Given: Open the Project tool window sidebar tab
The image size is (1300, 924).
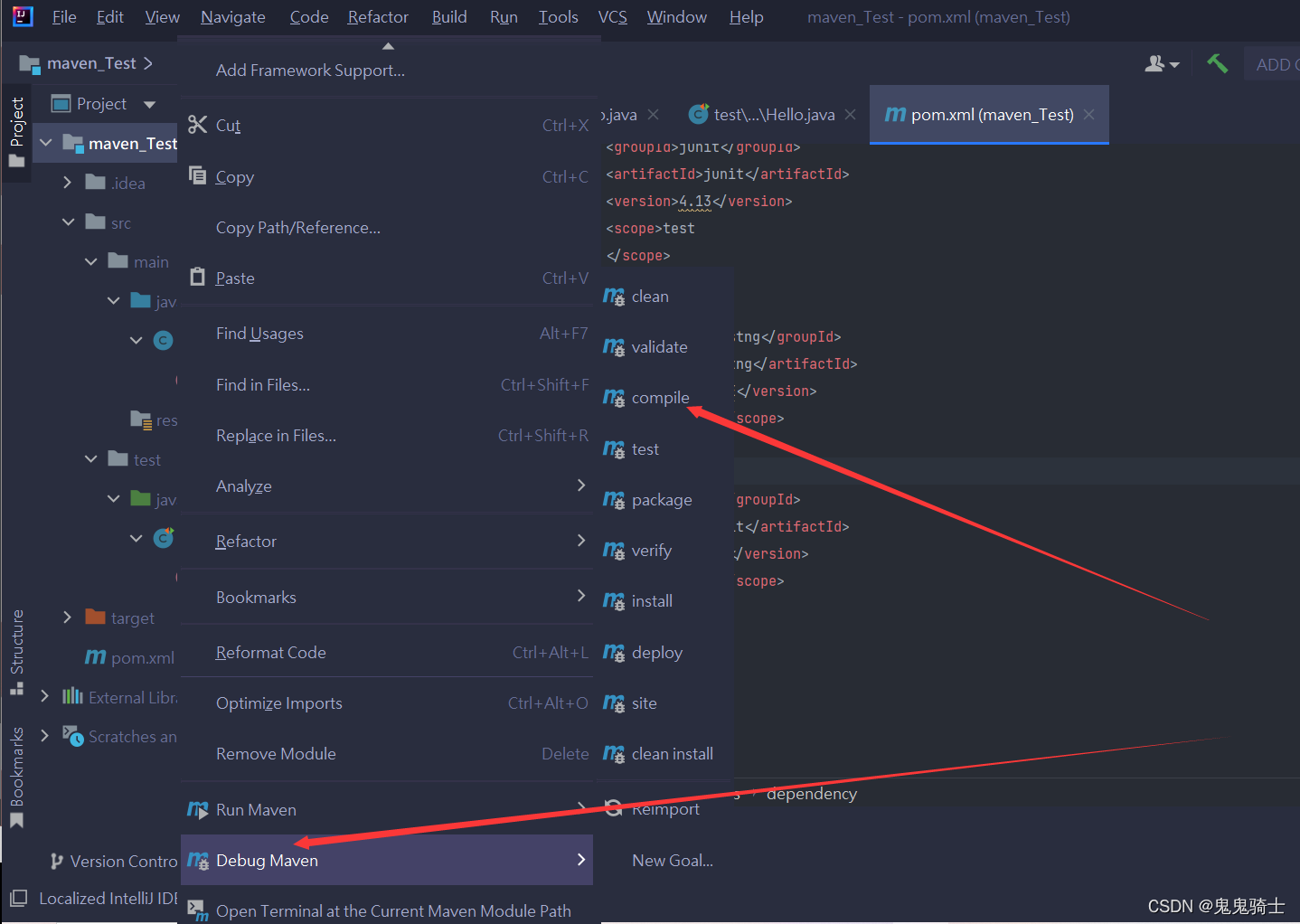Looking at the screenshot, I should (x=16, y=133).
